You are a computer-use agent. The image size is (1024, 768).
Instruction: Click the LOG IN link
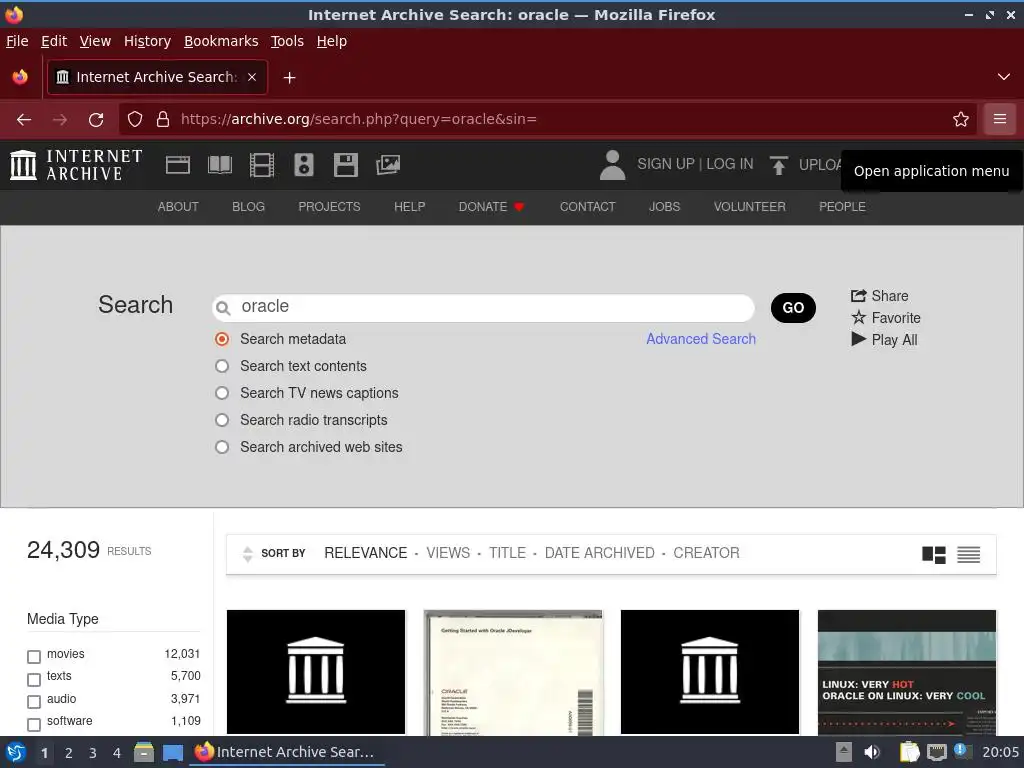coord(729,164)
